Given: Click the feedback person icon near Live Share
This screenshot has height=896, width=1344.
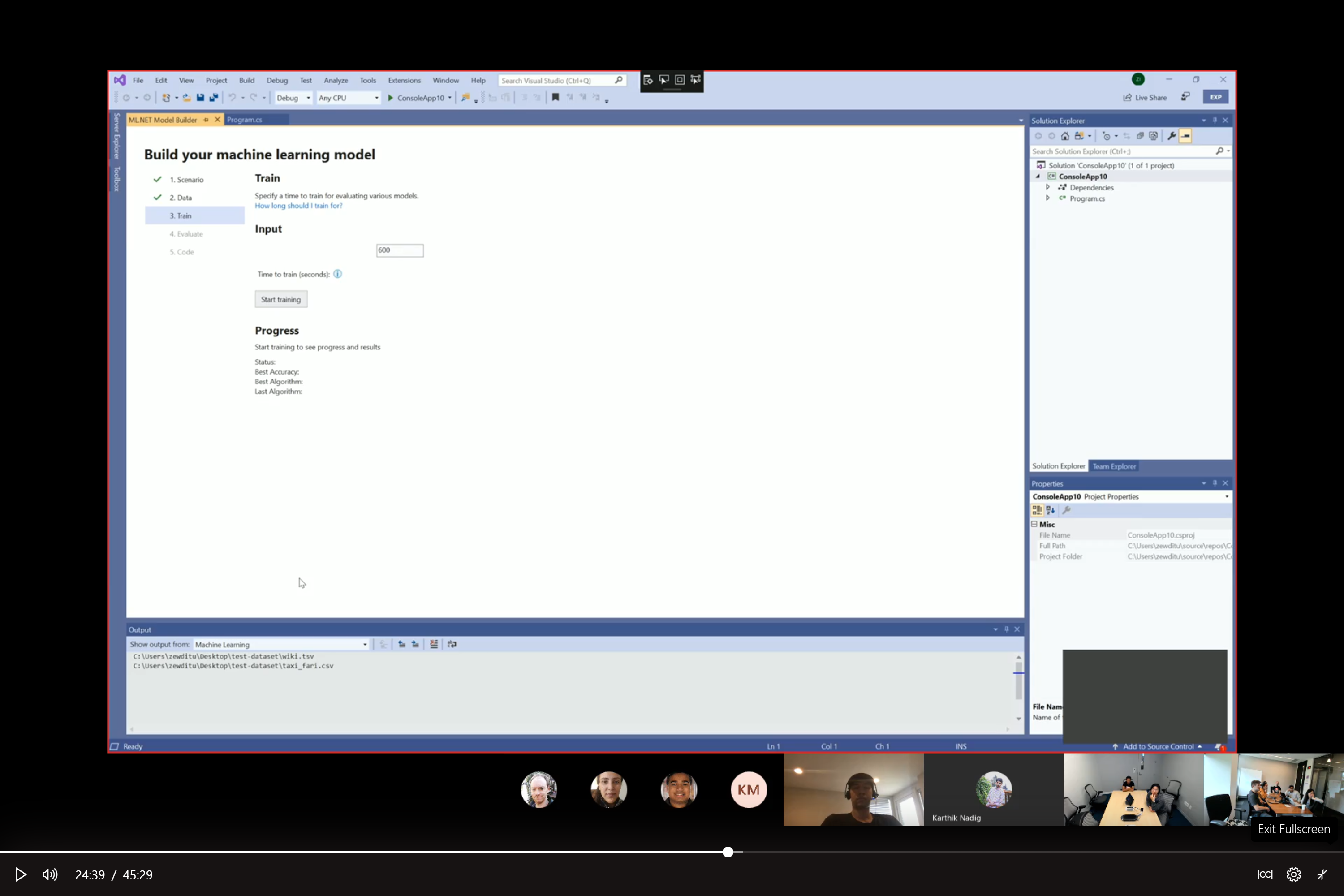Looking at the screenshot, I should (1186, 97).
